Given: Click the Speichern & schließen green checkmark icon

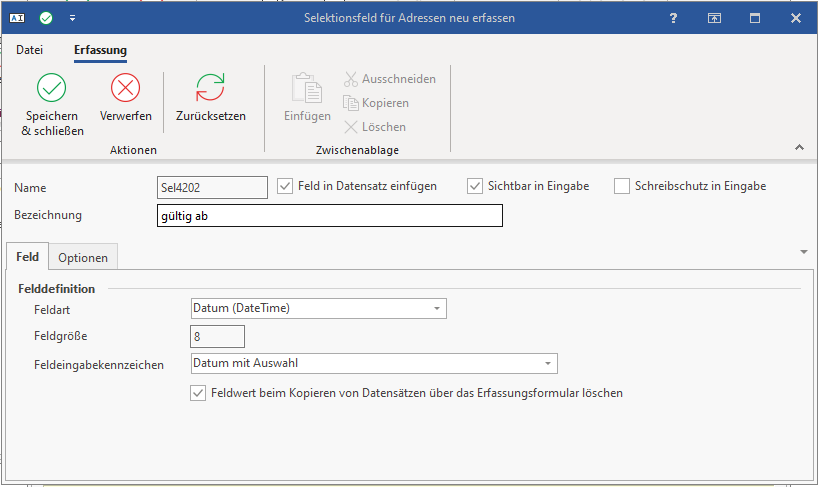Looking at the screenshot, I should click(x=52, y=89).
